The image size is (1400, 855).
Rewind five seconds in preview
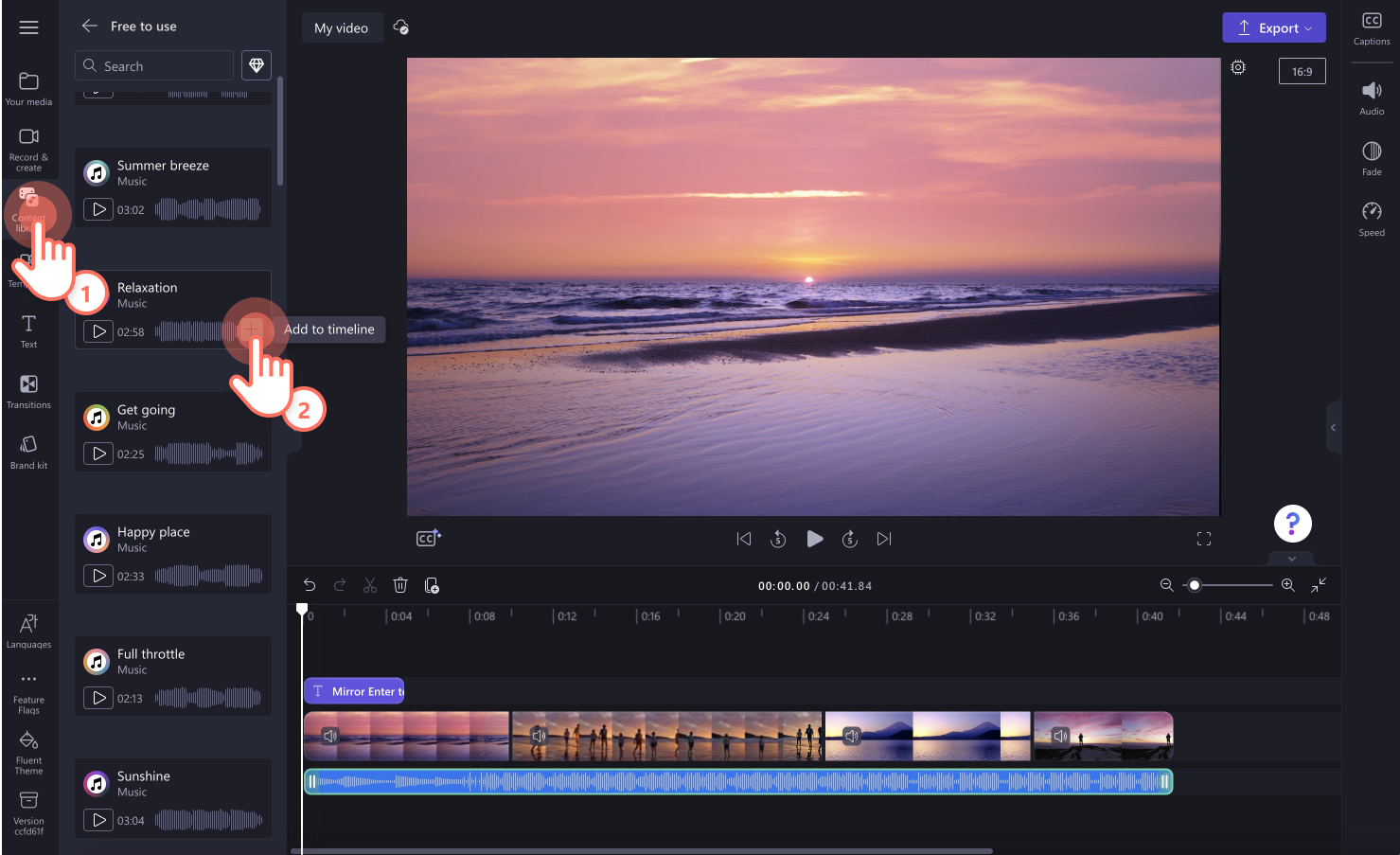[778, 539]
